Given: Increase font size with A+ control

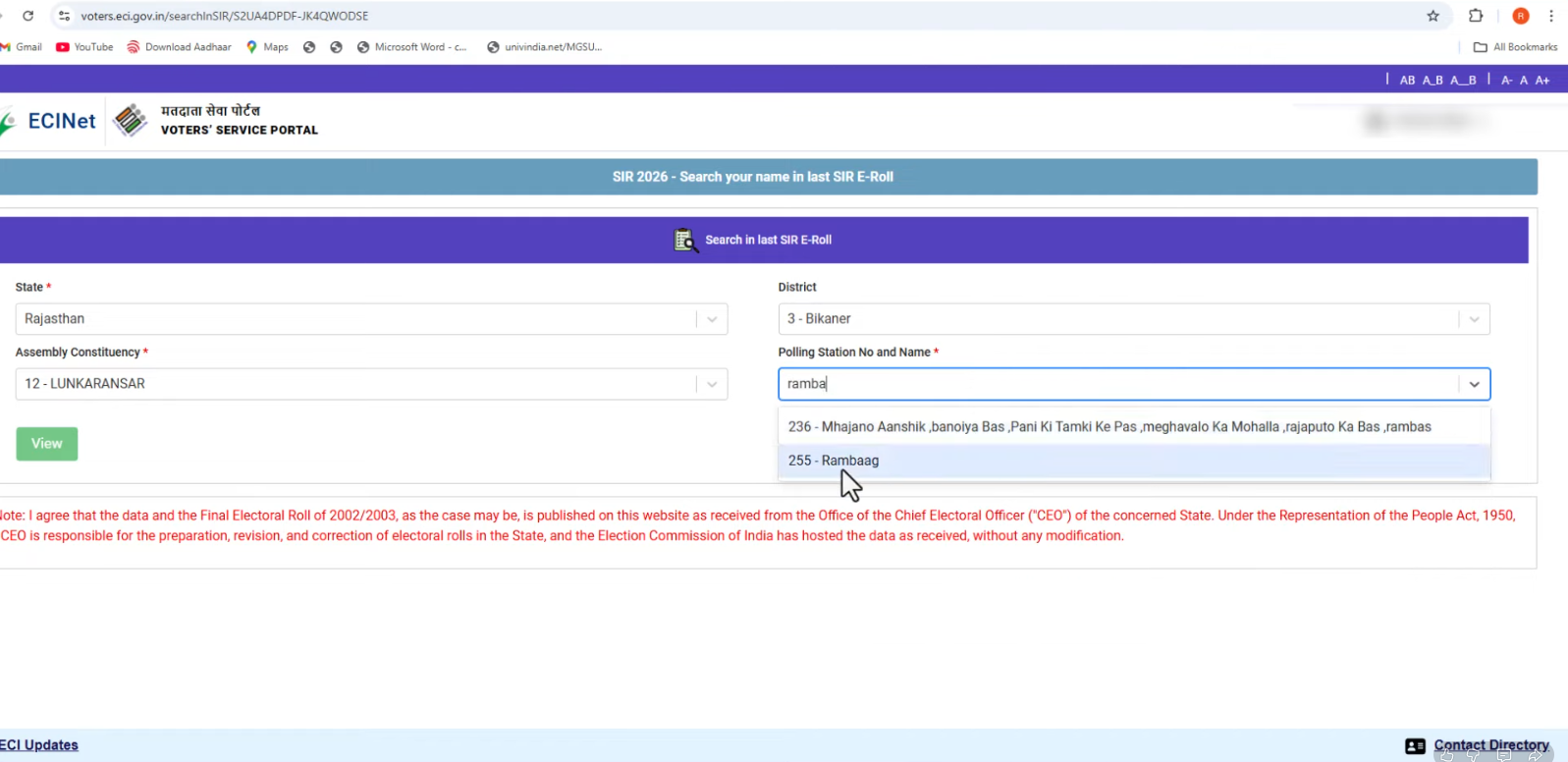Looking at the screenshot, I should pyautogui.click(x=1542, y=81).
